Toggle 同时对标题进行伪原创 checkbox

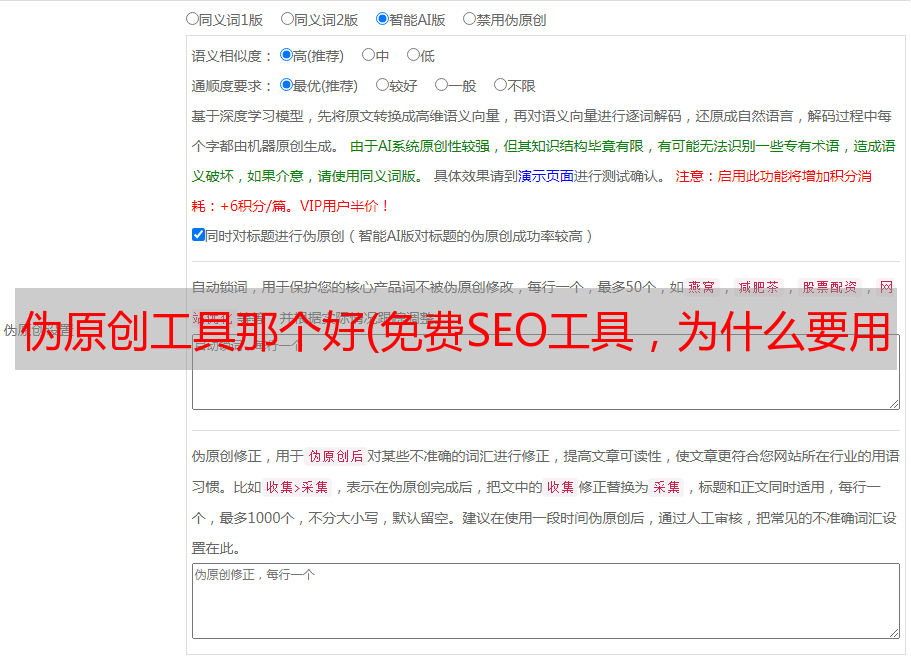click(x=198, y=235)
